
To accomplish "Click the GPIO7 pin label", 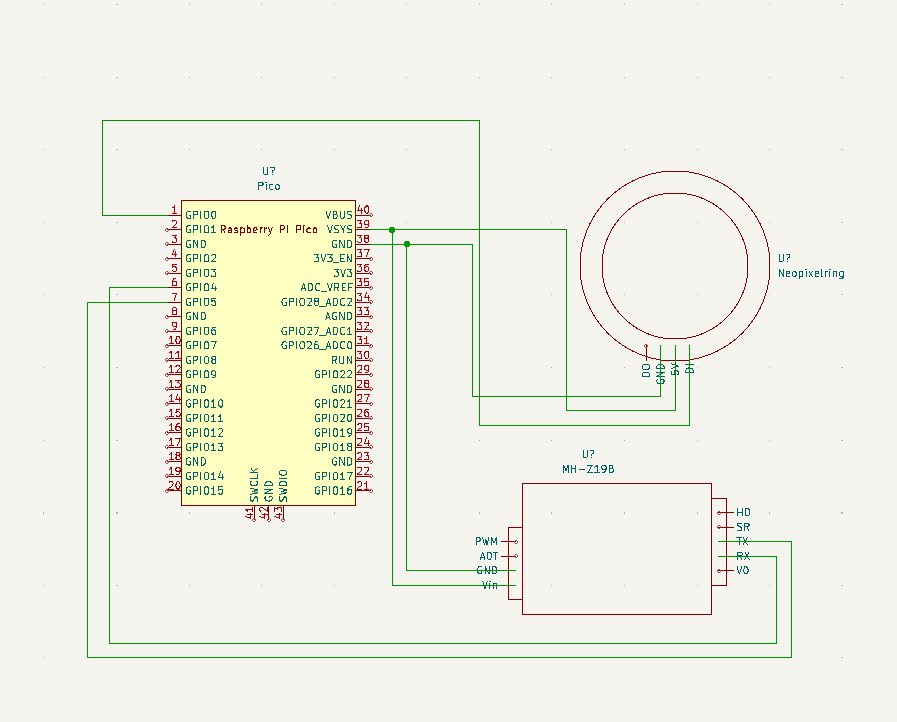I will click(201, 346).
